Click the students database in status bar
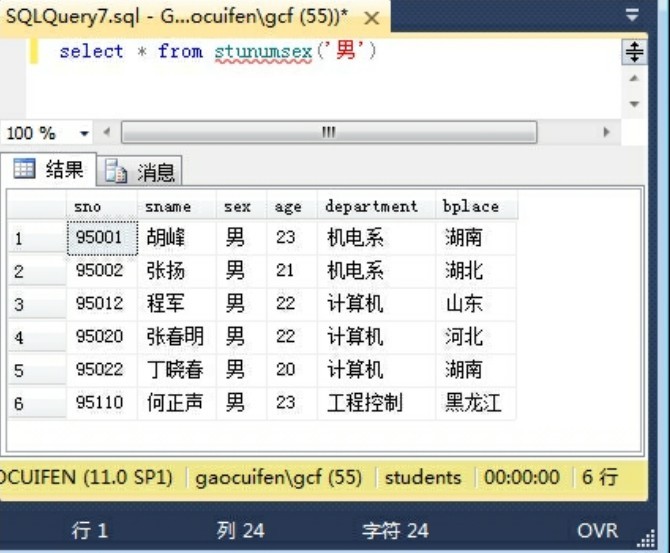 (x=423, y=477)
